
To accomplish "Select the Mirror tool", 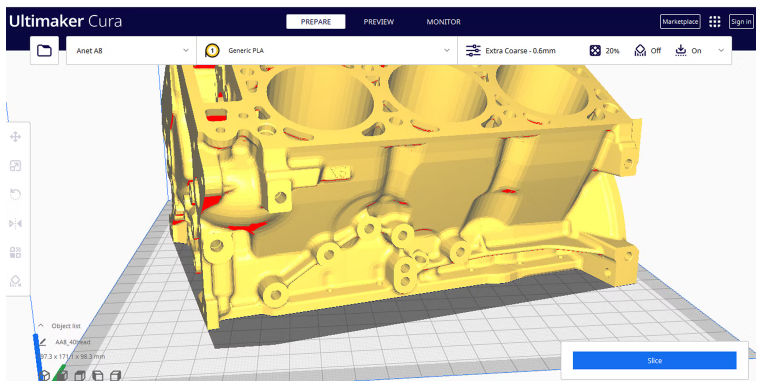I will 16,224.
